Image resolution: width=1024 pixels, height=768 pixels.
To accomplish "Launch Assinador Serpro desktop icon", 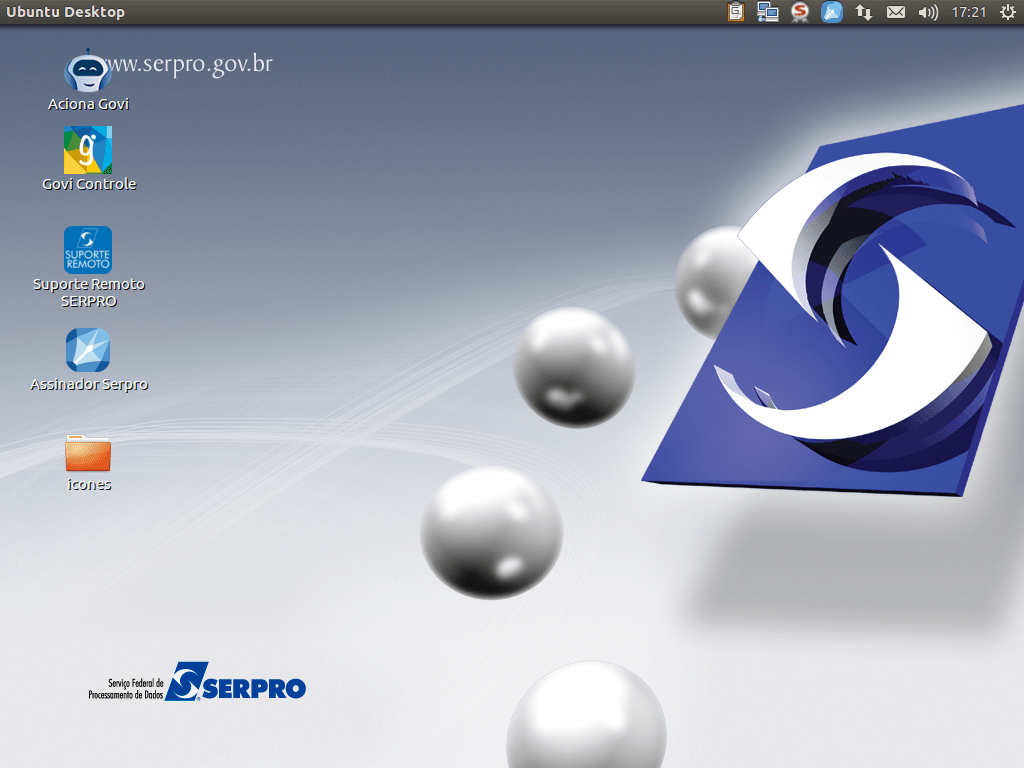I will pos(88,350).
